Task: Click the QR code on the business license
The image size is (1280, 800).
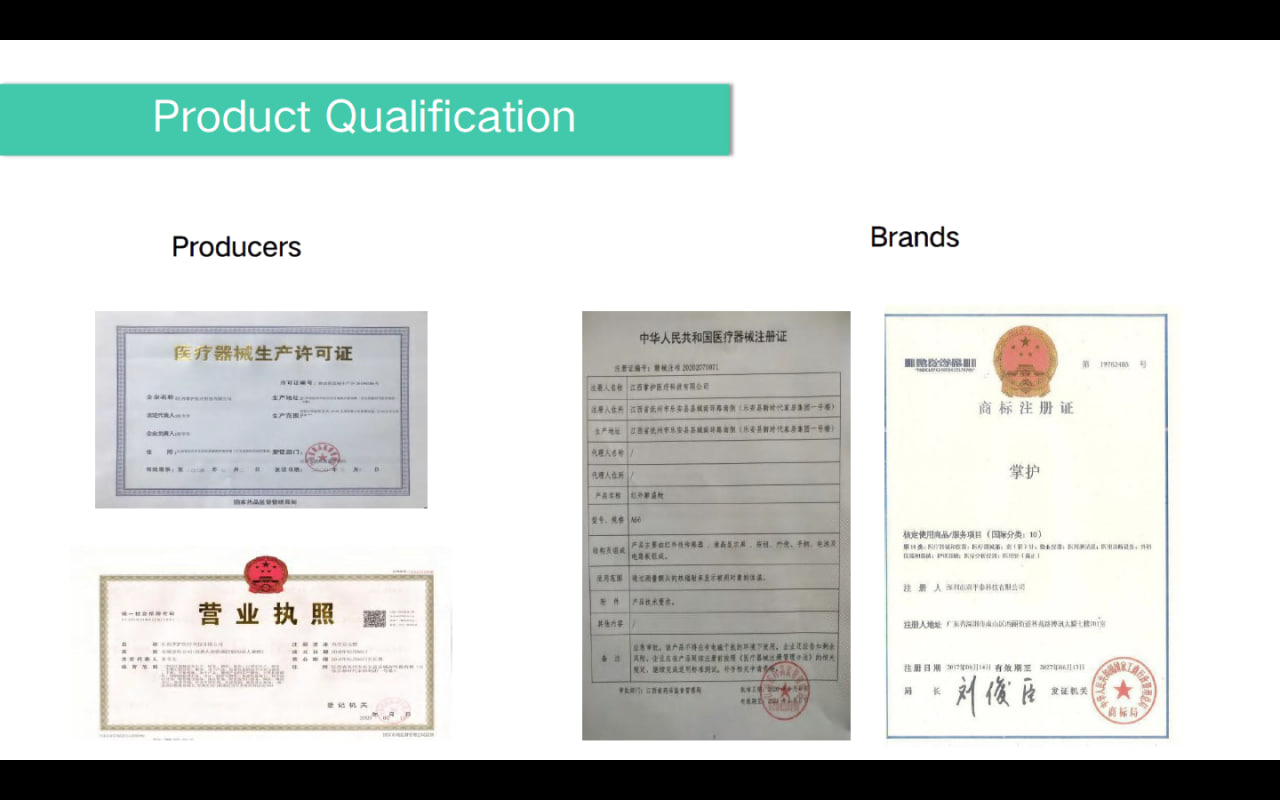Action: point(375,621)
